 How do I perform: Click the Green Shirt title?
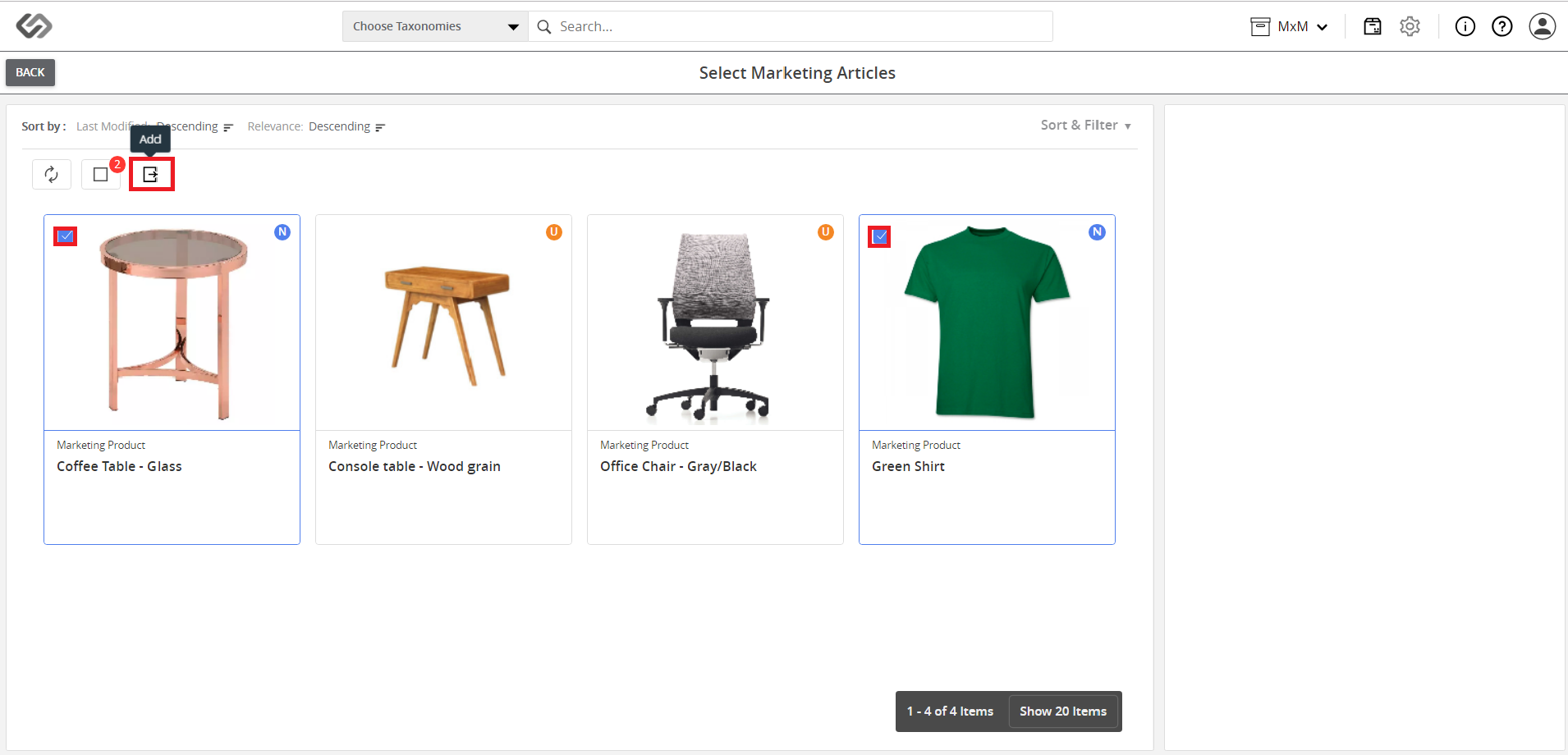tap(908, 466)
